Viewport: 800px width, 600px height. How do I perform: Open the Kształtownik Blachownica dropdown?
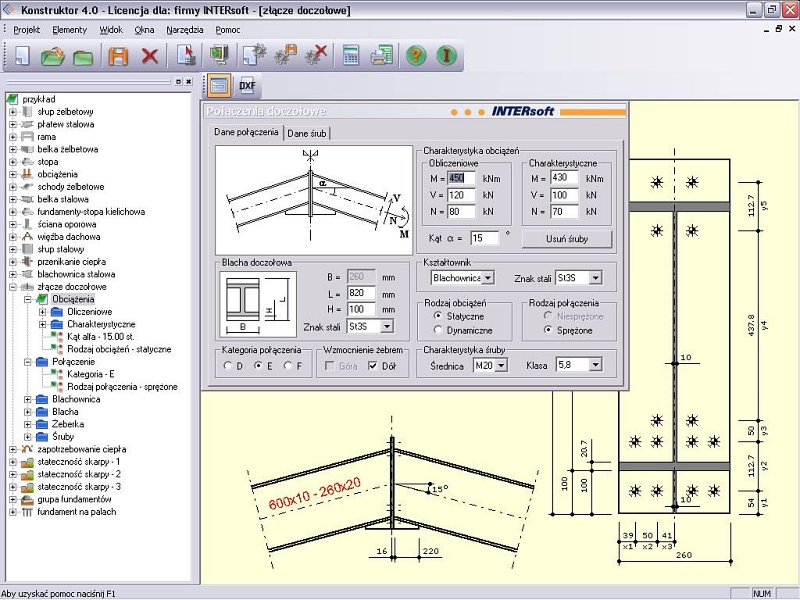(488, 278)
